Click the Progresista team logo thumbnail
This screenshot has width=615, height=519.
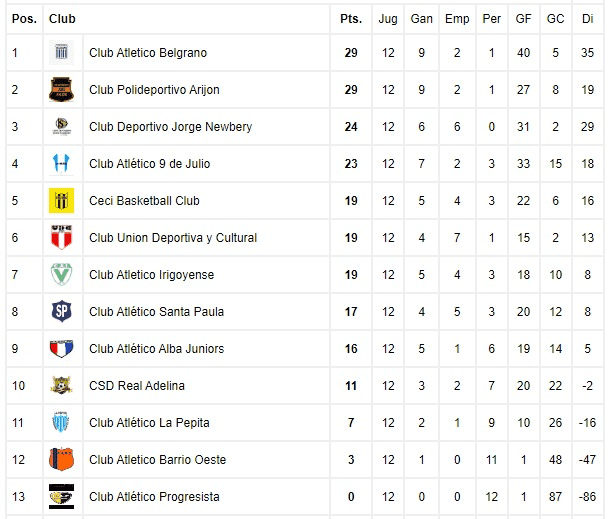click(x=62, y=497)
